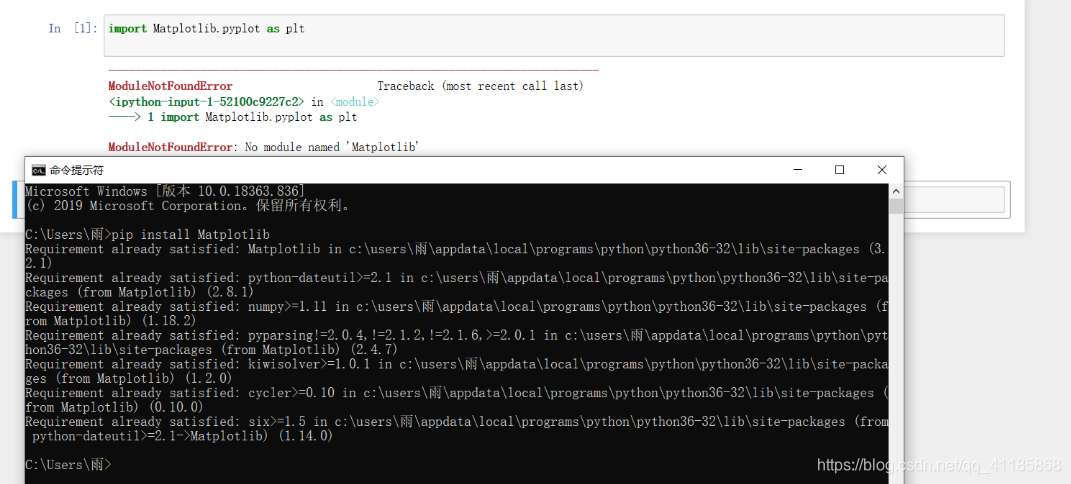
Task: Click the 命令提示符 title bar text
Action: point(76,170)
